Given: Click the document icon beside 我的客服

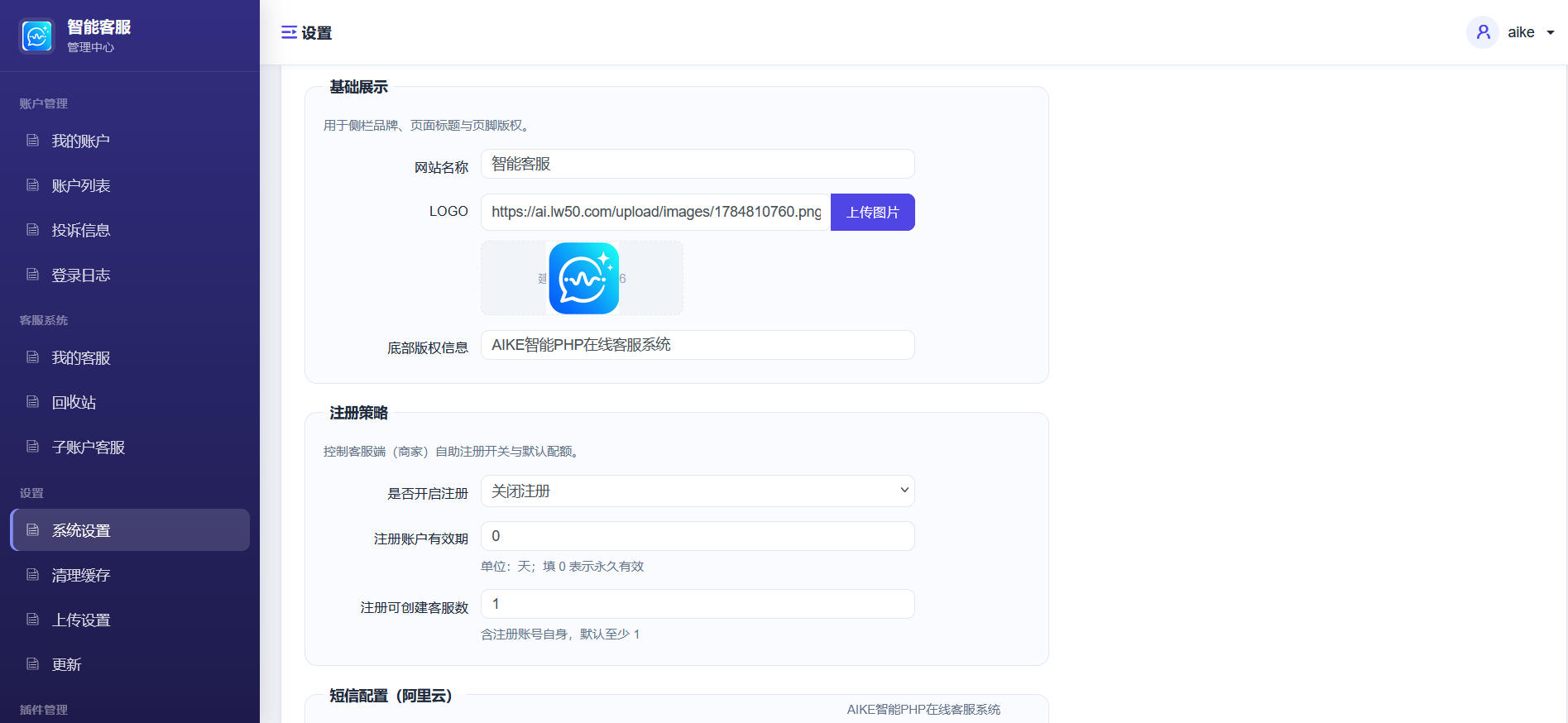Looking at the screenshot, I should [33, 357].
